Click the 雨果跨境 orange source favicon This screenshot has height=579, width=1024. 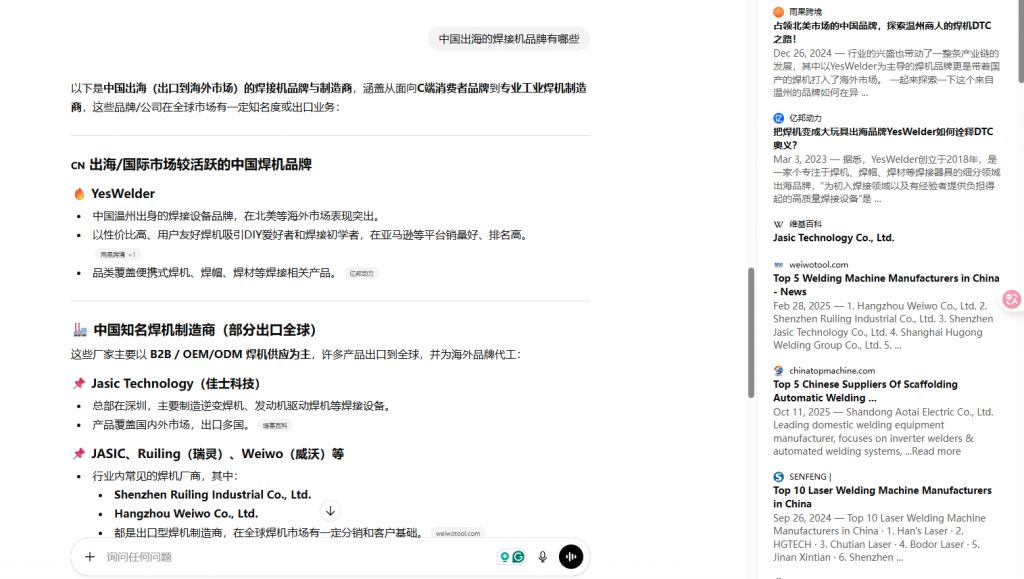click(x=778, y=12)
